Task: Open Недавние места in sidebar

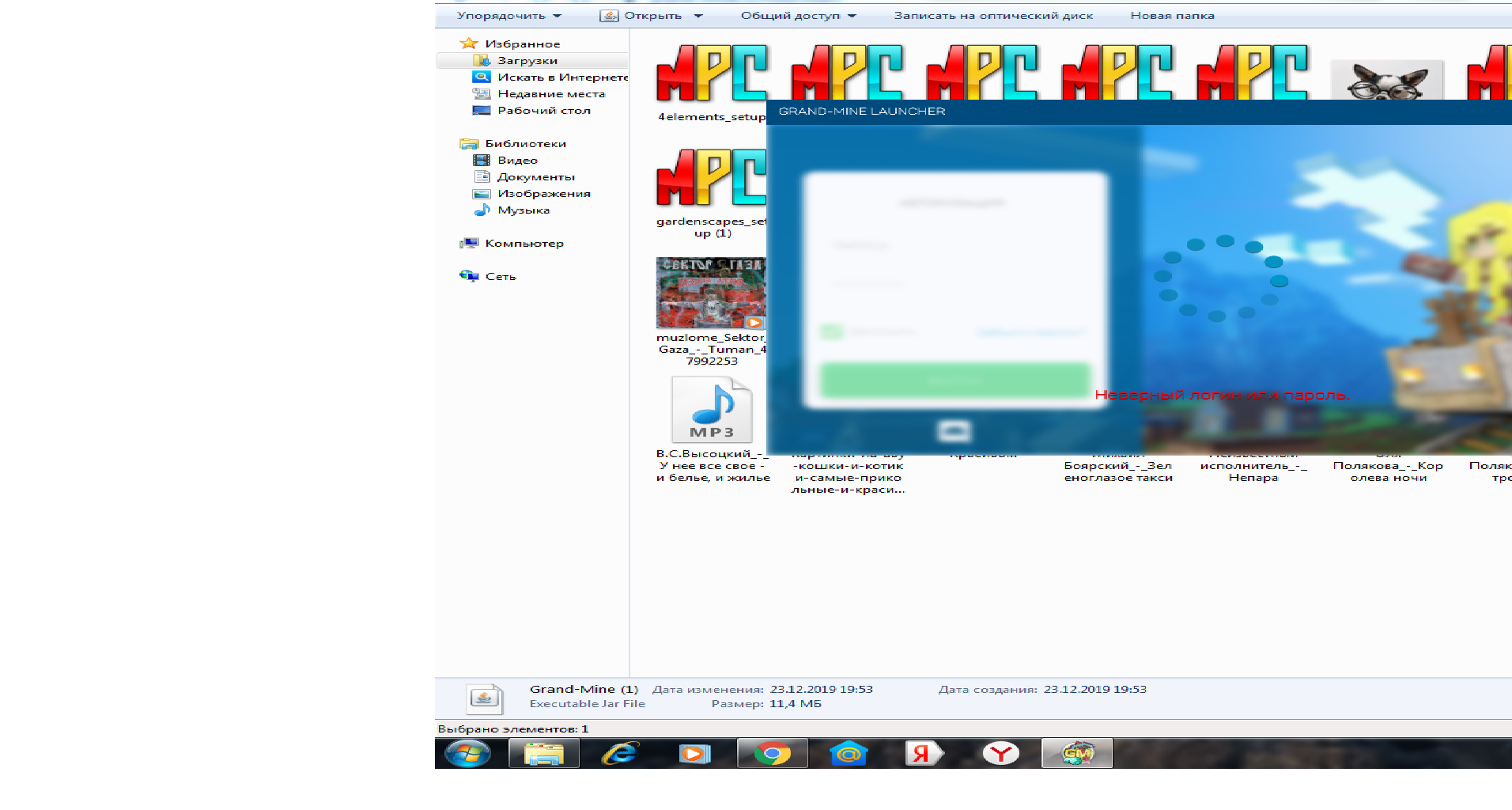Action: click(551, 93)
